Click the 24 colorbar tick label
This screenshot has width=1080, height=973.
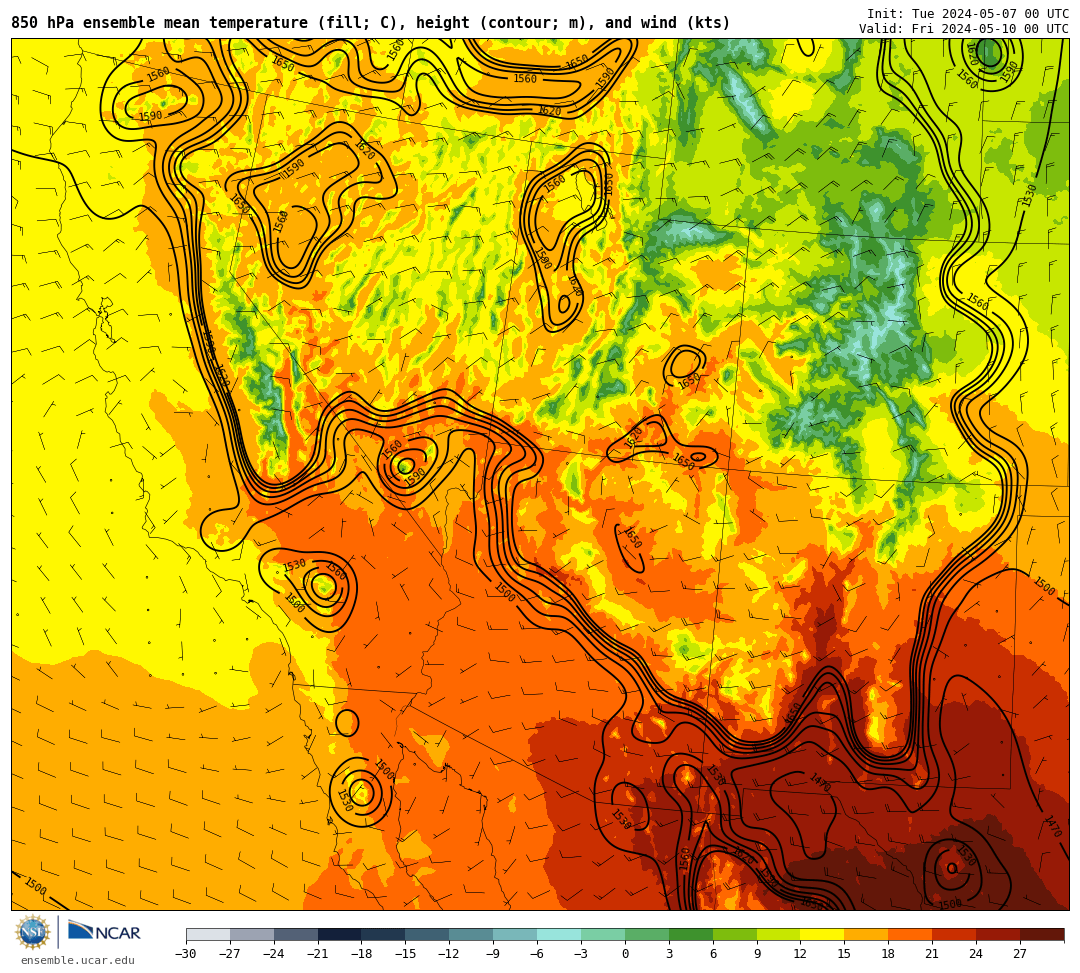point(977,954)
